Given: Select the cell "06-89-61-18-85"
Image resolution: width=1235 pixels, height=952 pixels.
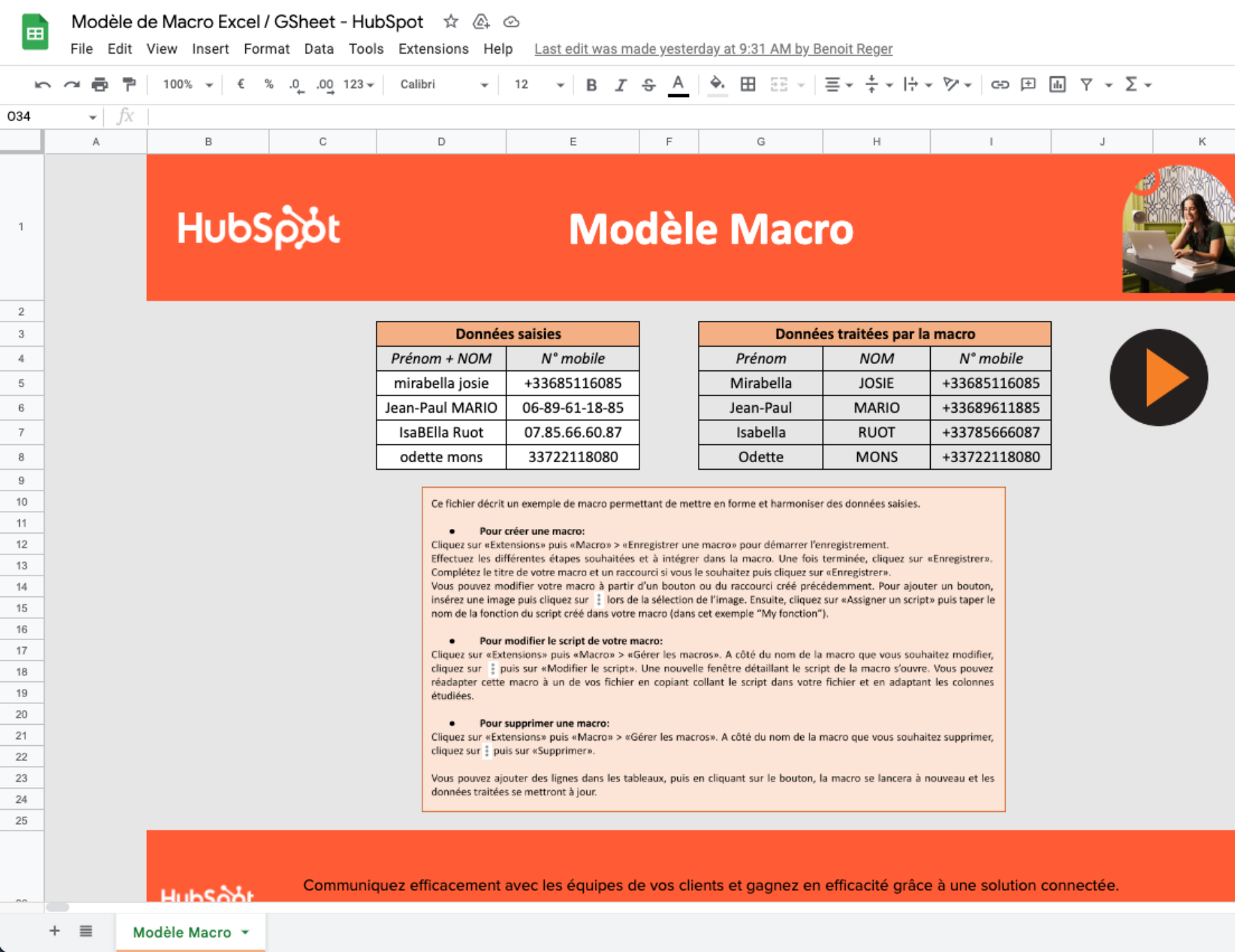Looking at the screenshot, I should (573, 408).
